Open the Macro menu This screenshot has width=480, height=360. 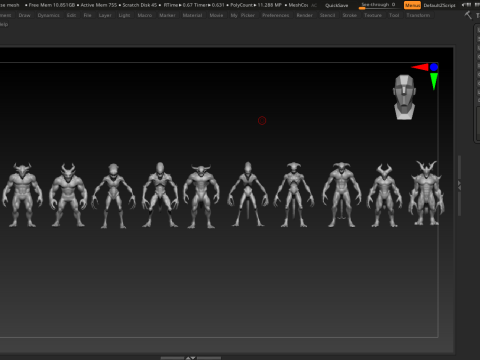point(145,15)
